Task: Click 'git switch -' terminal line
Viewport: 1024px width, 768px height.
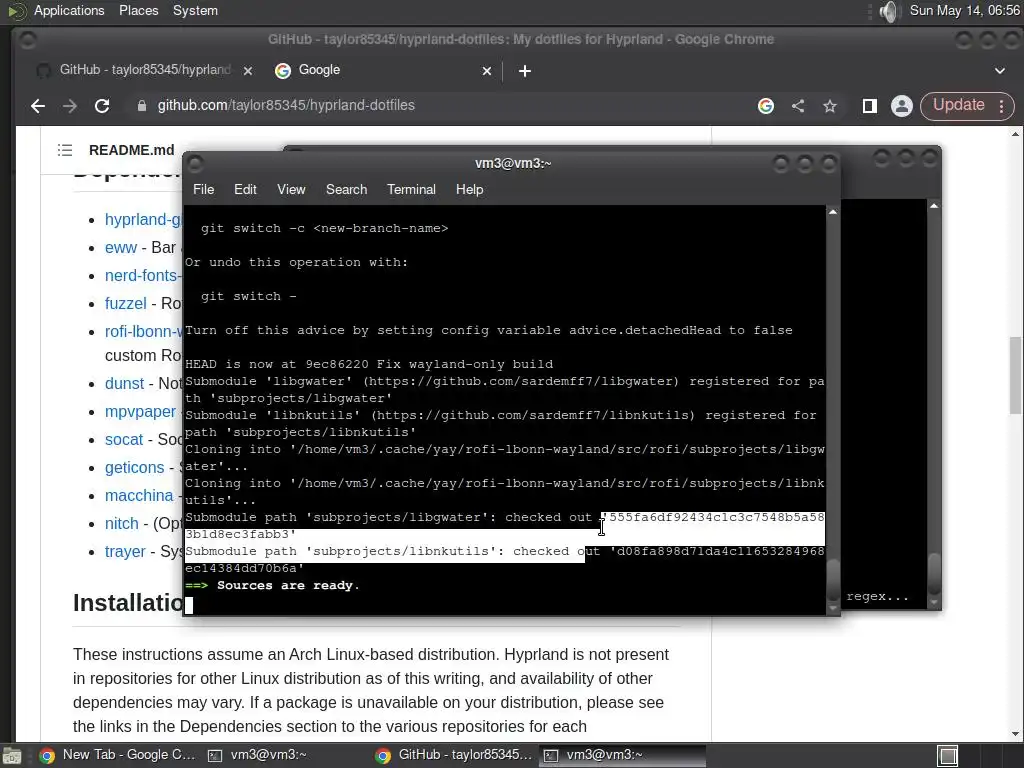Action: coord(248,296)
